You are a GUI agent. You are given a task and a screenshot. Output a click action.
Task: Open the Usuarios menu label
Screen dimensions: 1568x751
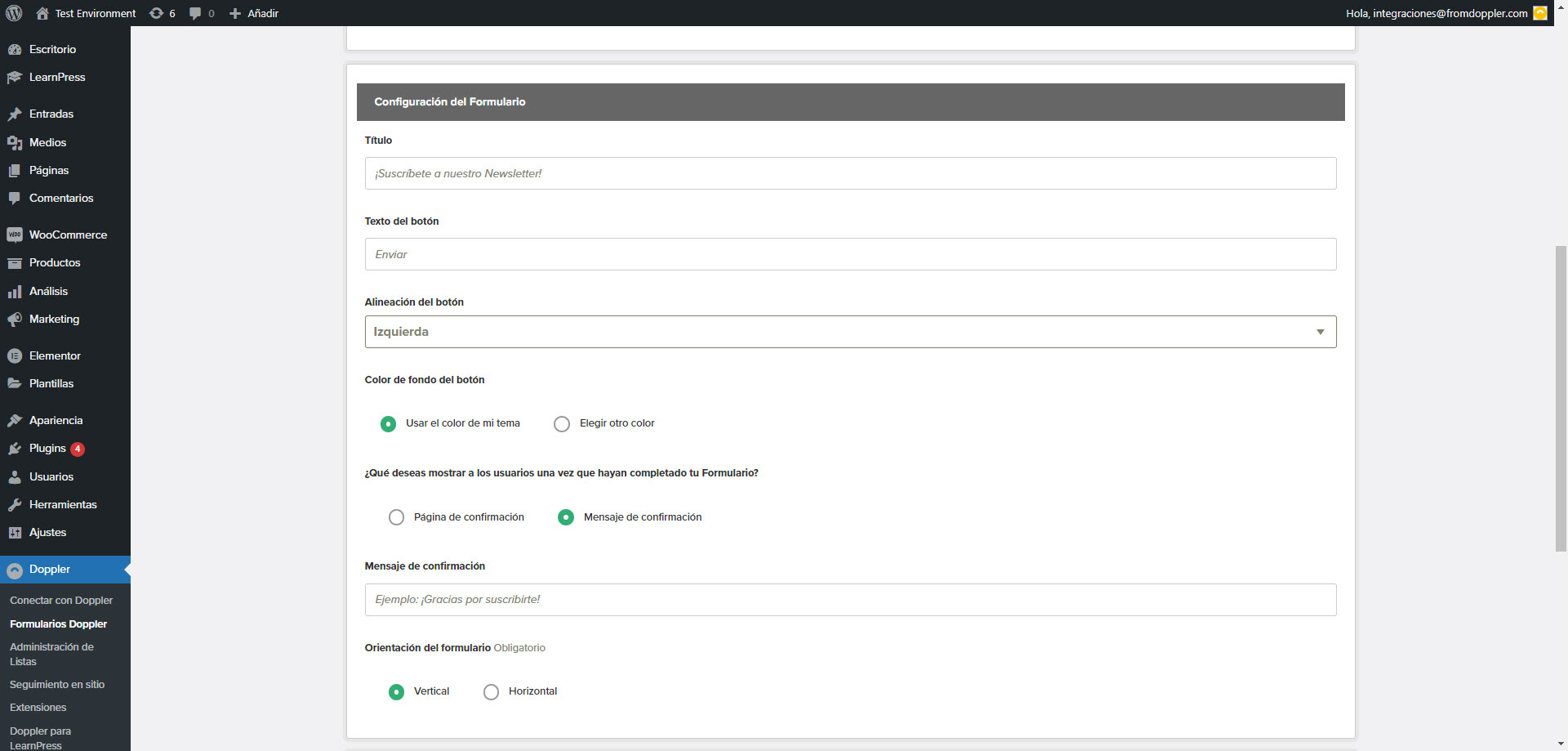(x=51, y=476)
